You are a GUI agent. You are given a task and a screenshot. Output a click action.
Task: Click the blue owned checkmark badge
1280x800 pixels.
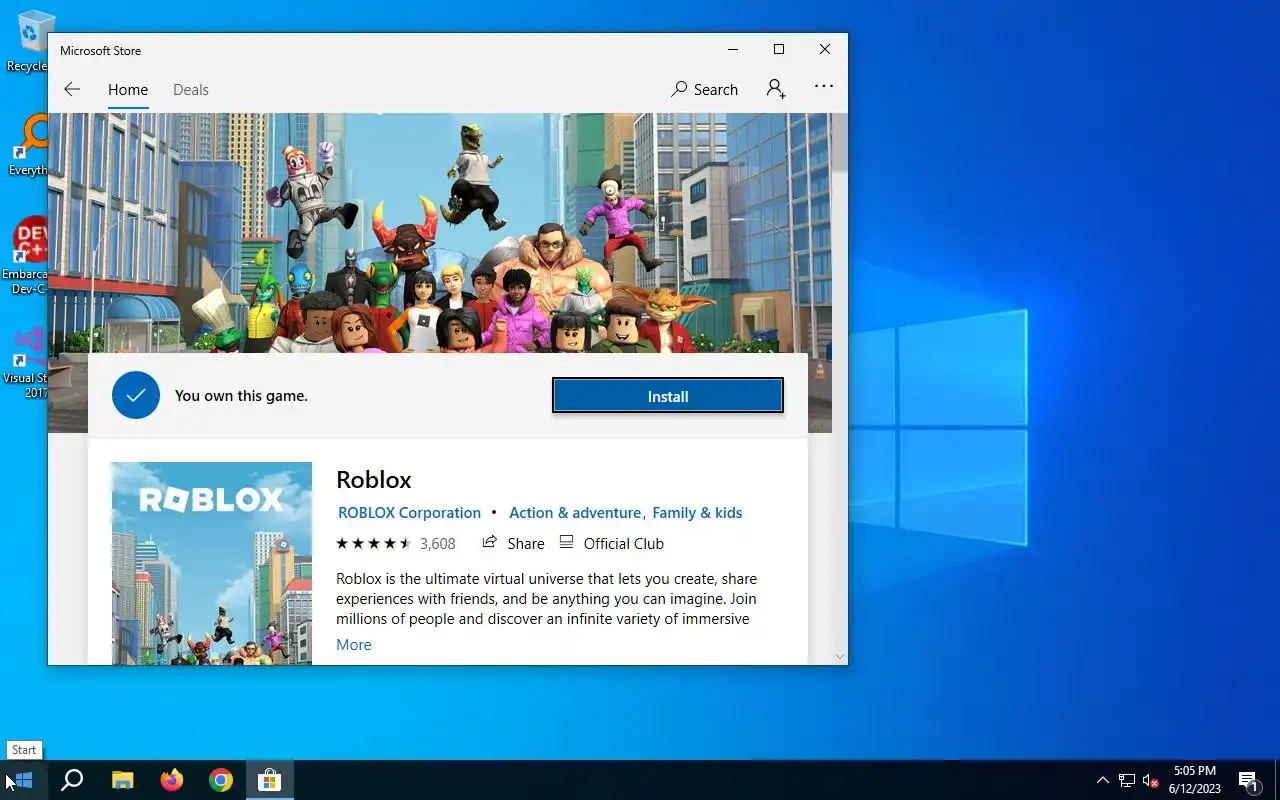click(x=136, y=395)
